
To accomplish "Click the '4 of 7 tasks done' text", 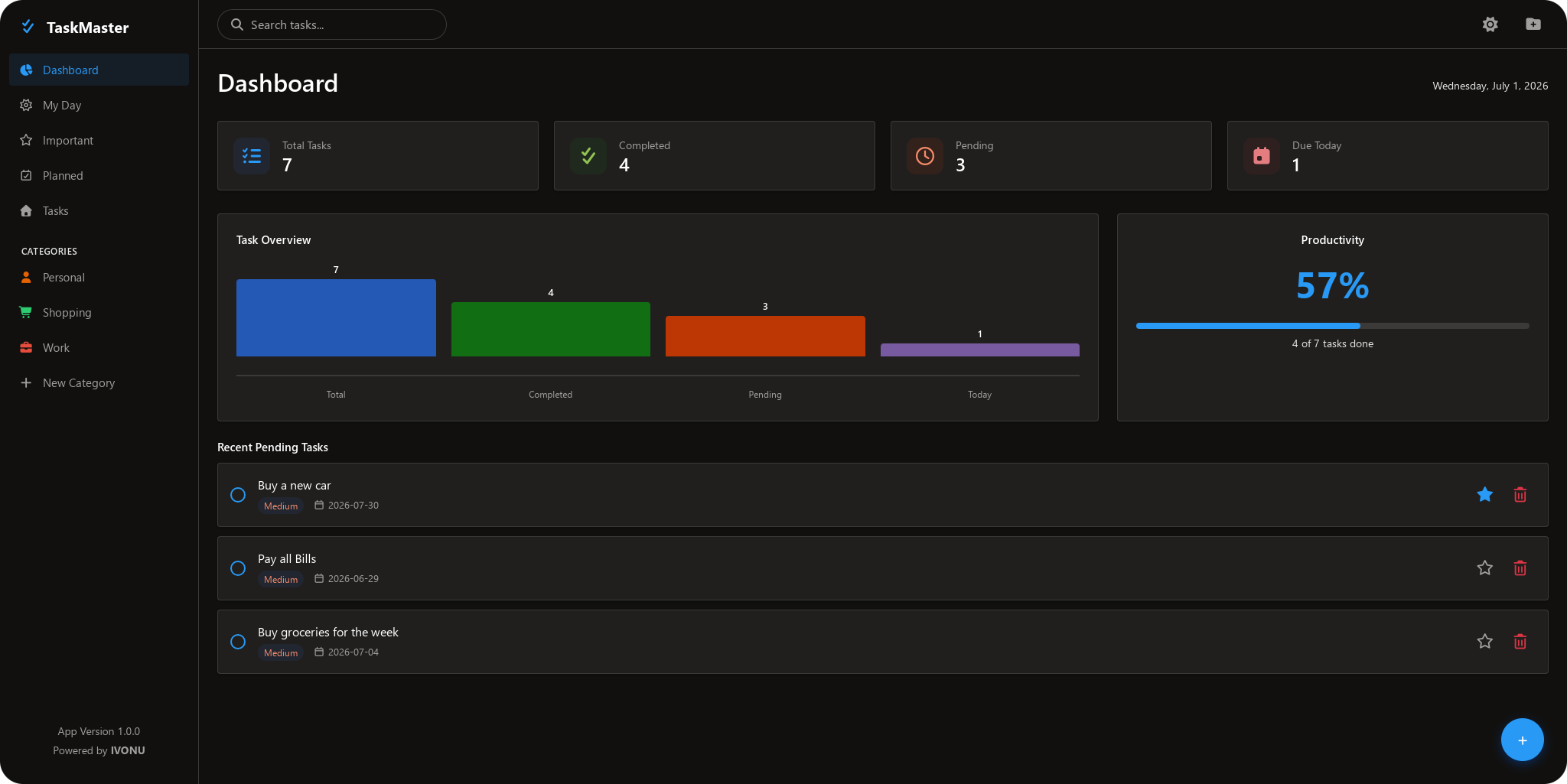I will 1333,343.
